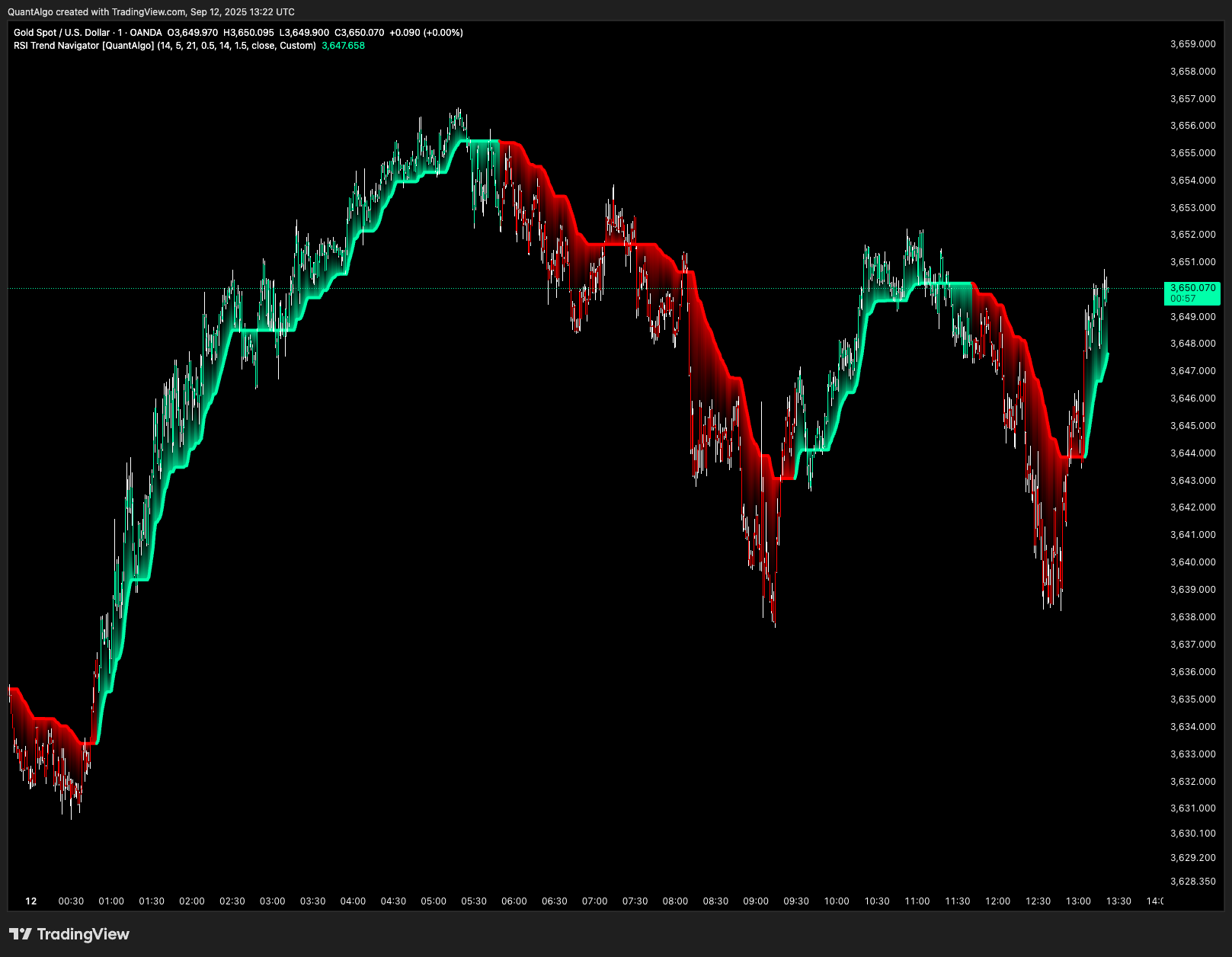Click the 00:57 bar countdown timer
The height and width of the screenshot is (957, 1232).
click(x=1182, y=299)
